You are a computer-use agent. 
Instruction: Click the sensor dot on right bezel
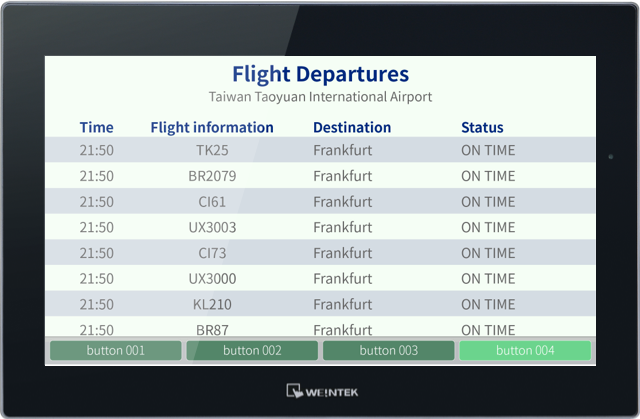tap(611, 157)
